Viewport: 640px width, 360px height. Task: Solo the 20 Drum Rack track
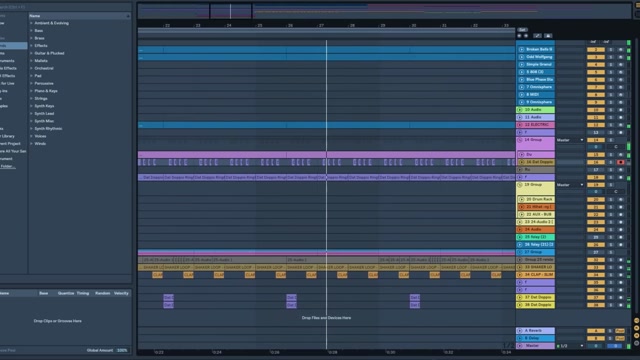(x=611, y=200)
